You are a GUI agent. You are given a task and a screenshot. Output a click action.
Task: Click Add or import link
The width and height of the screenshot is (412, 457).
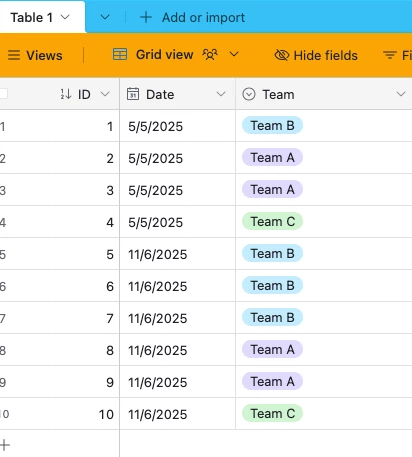pos(203,17)
